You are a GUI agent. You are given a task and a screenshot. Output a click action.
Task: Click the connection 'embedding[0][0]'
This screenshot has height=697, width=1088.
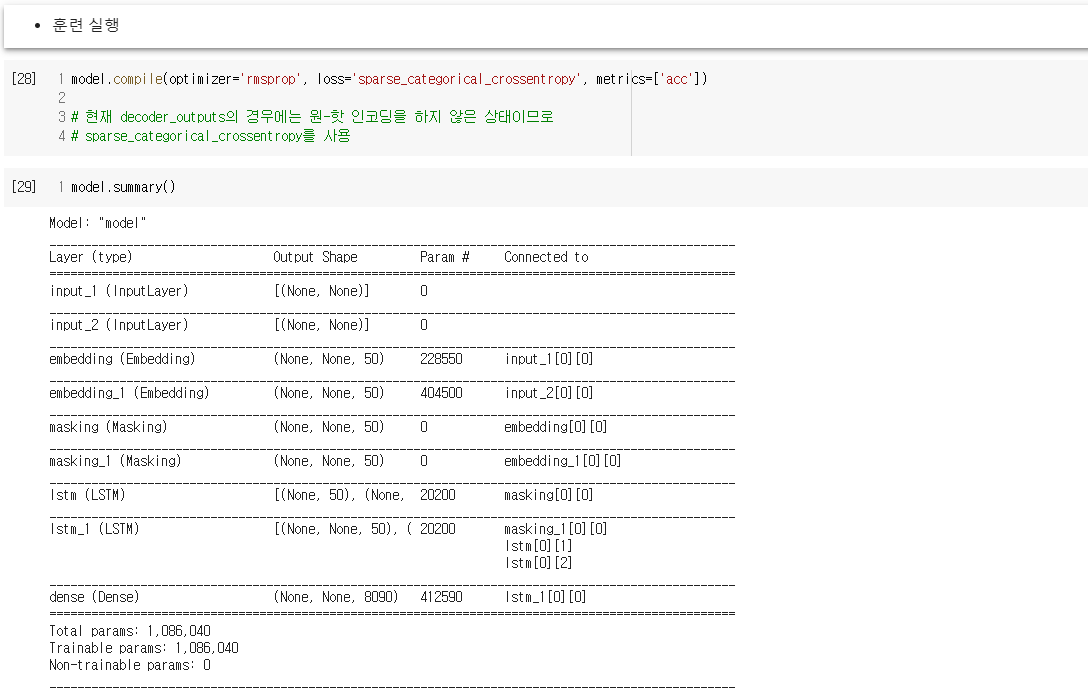(x=556, y=427)
